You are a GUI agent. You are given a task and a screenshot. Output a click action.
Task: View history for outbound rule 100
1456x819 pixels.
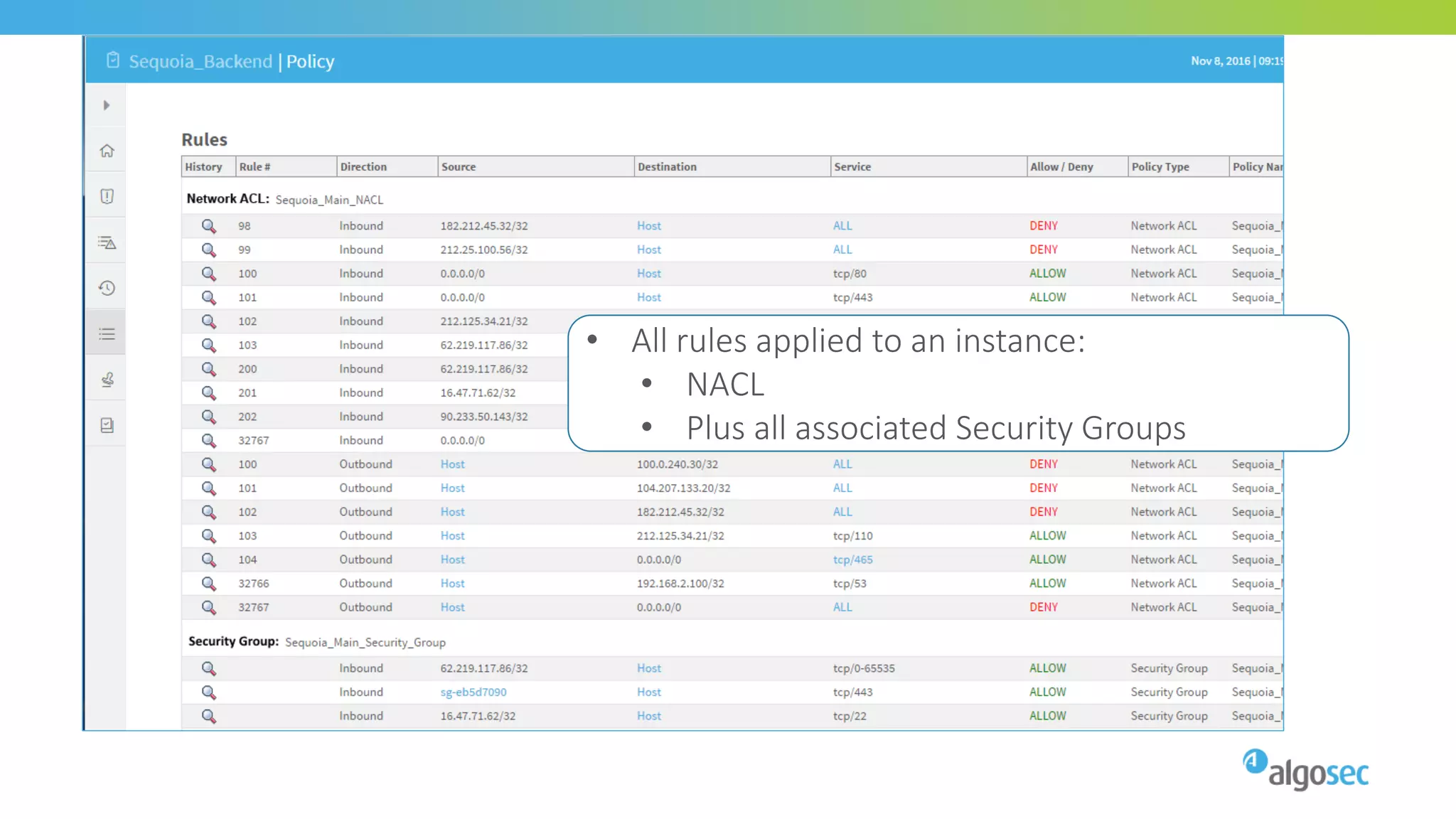(208, 464)
